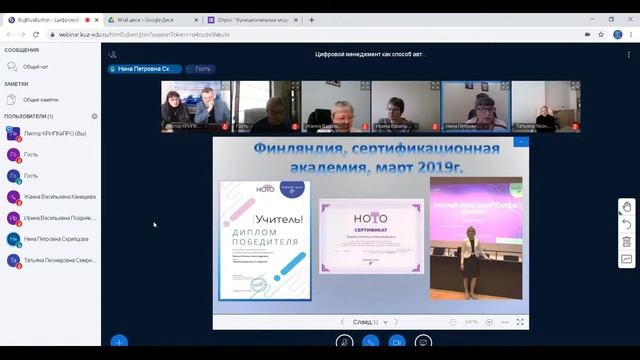Zoom out the presentation slide

click(453, 322)
